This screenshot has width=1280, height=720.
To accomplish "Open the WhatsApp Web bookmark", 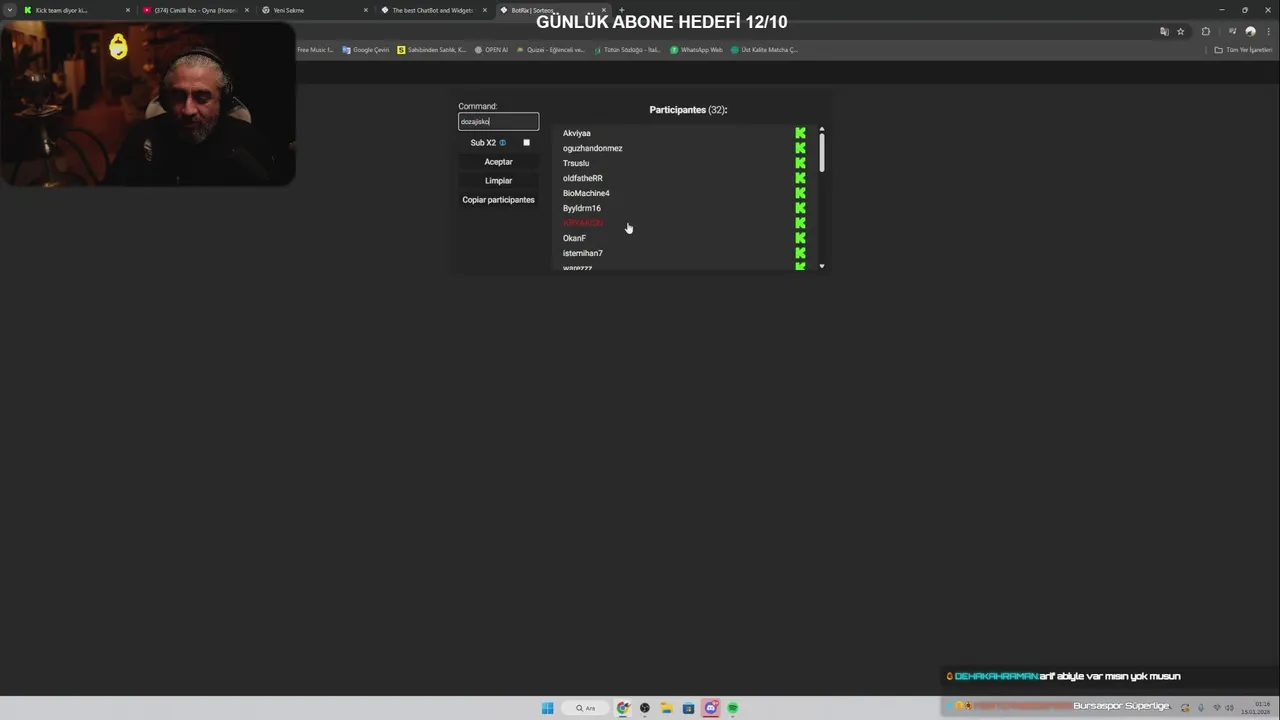I will coord(696,50).
